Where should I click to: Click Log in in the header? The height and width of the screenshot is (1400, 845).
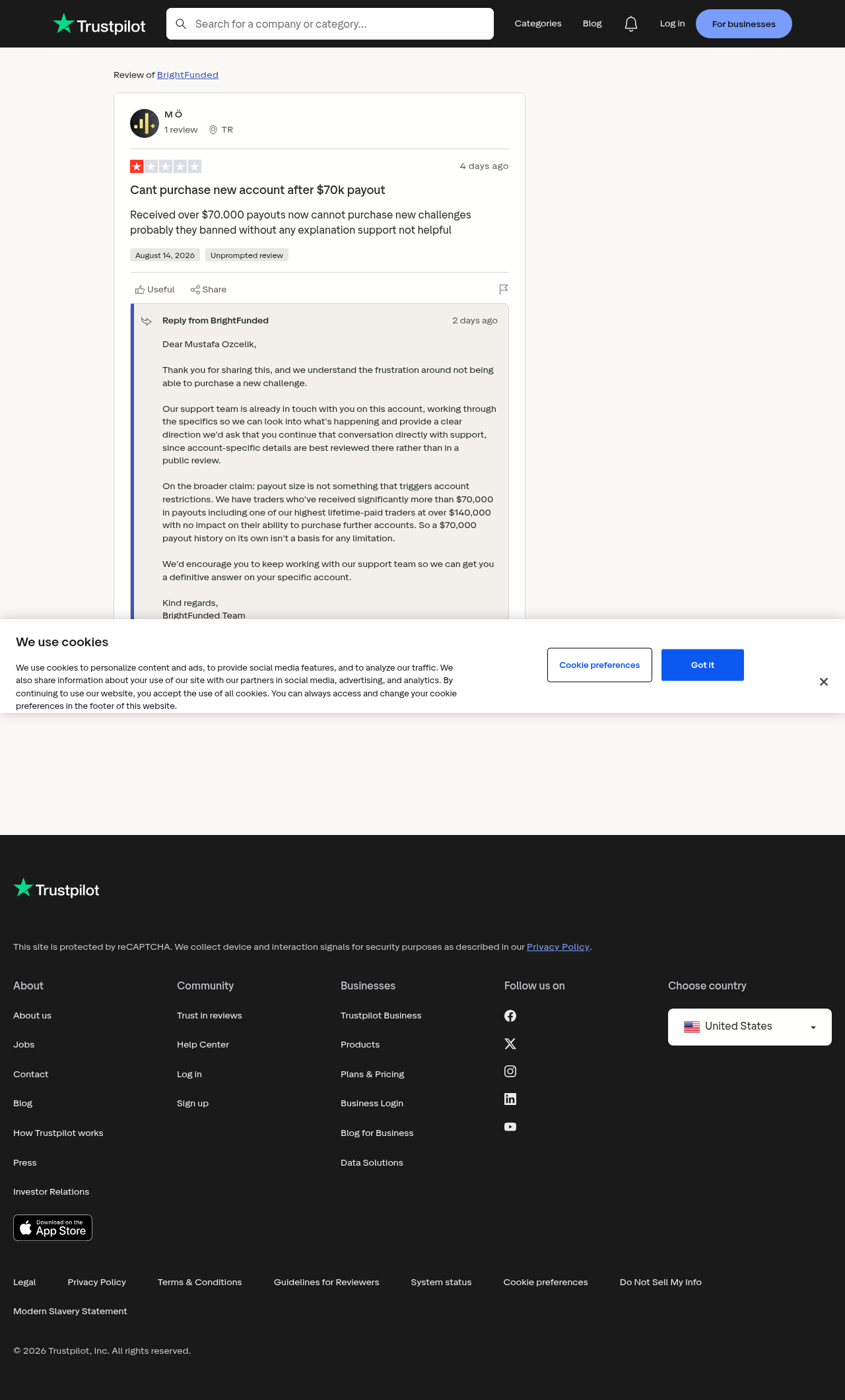click(x=672, y=24)
